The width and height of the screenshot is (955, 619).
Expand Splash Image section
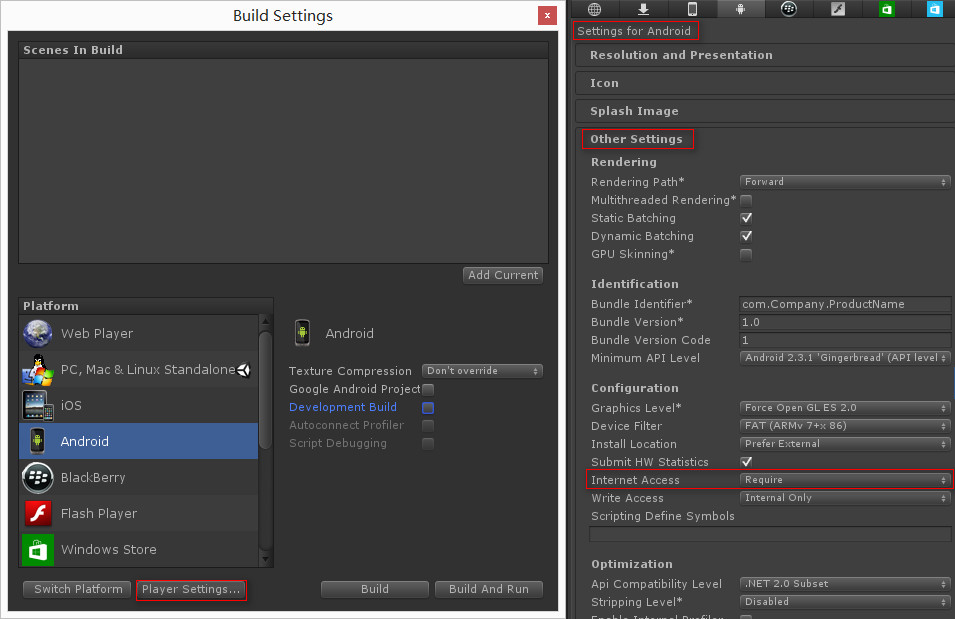[x=765, y=111]
